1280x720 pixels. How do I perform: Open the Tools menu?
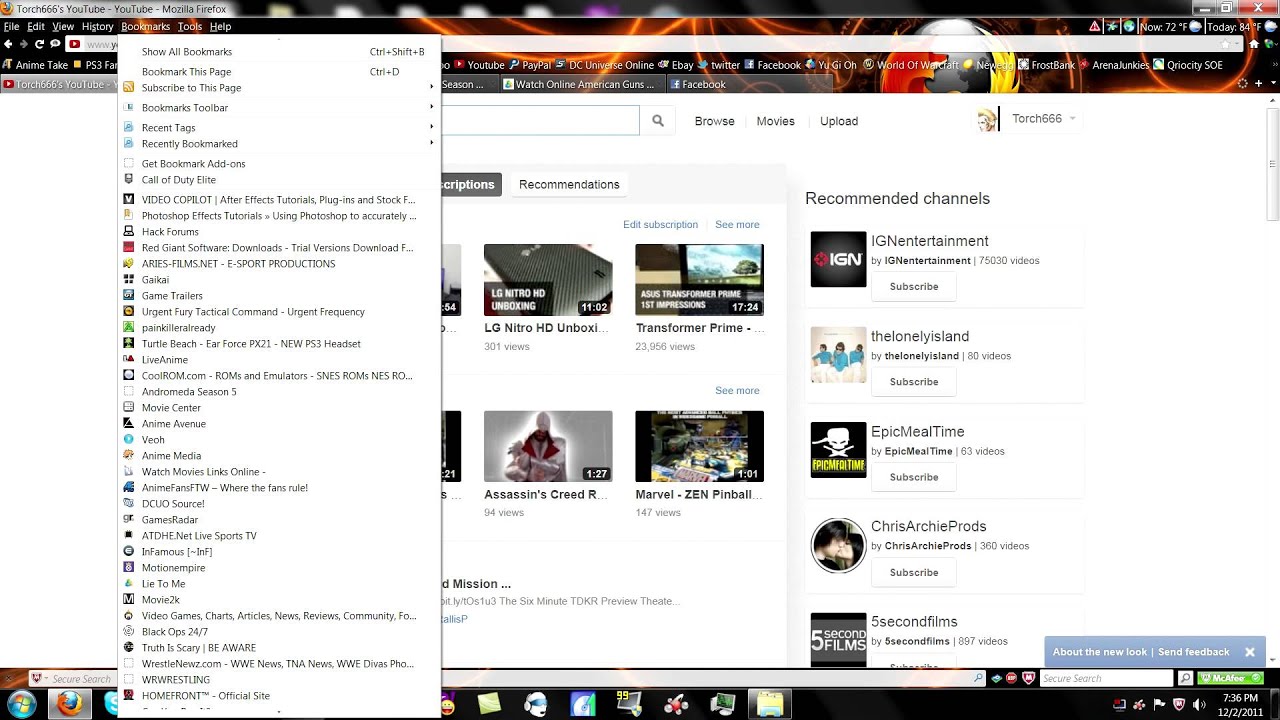click(189, 26)
